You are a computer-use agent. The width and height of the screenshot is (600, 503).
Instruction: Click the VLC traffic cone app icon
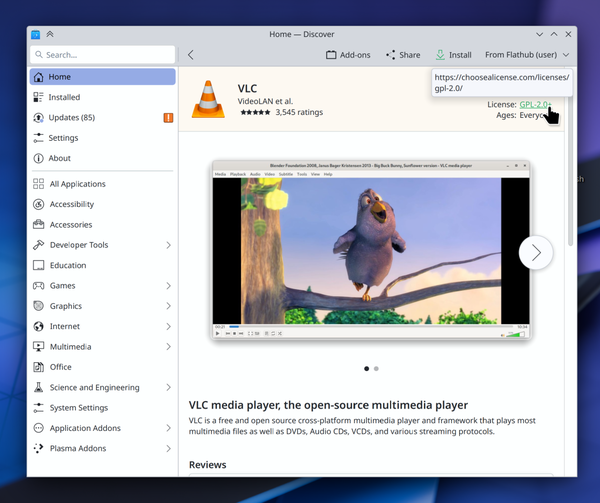tap(208, 100)
